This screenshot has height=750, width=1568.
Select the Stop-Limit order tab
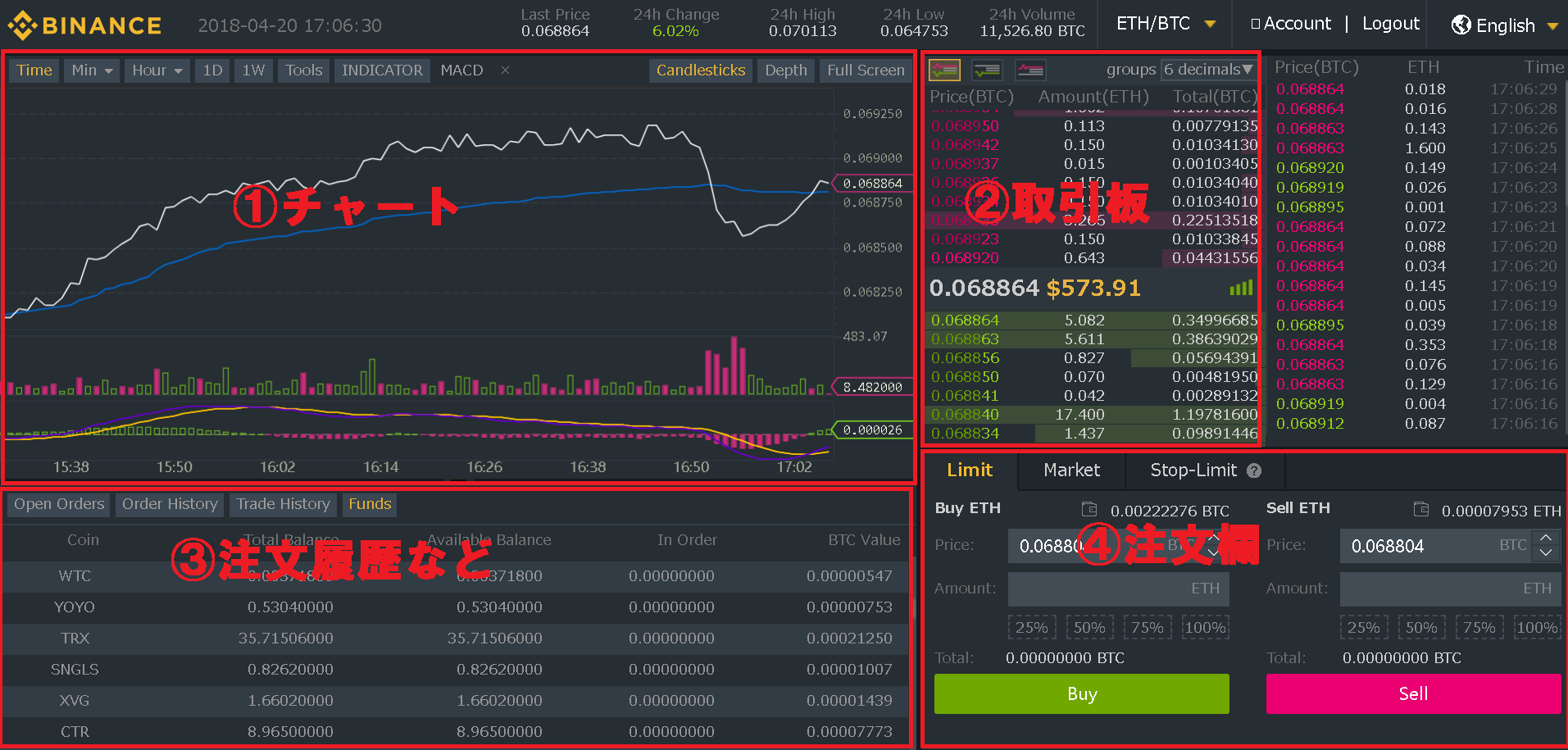coord(1205,470)
